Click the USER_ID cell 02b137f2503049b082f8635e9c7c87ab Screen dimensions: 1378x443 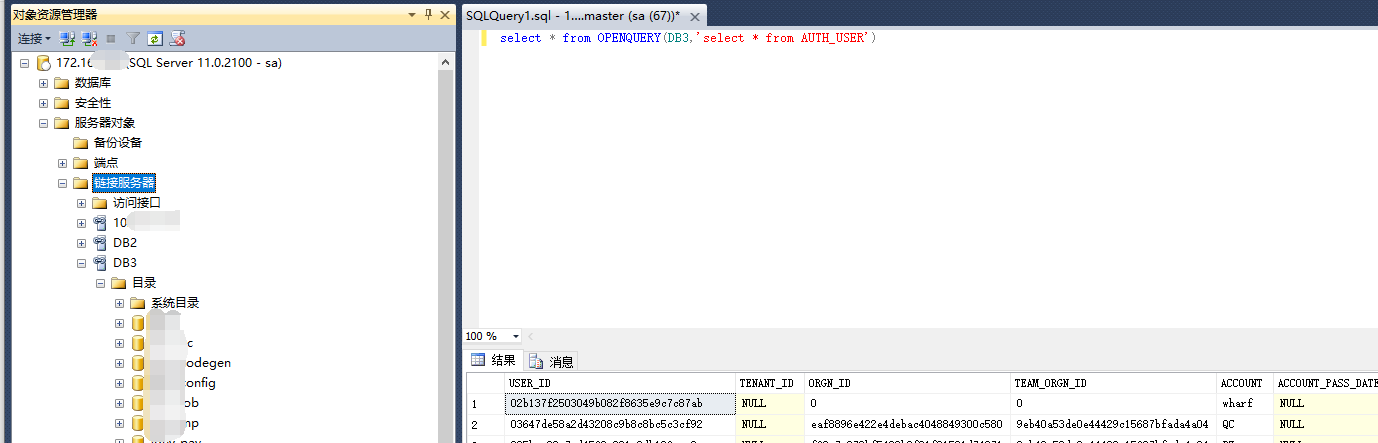coord(620,404)
